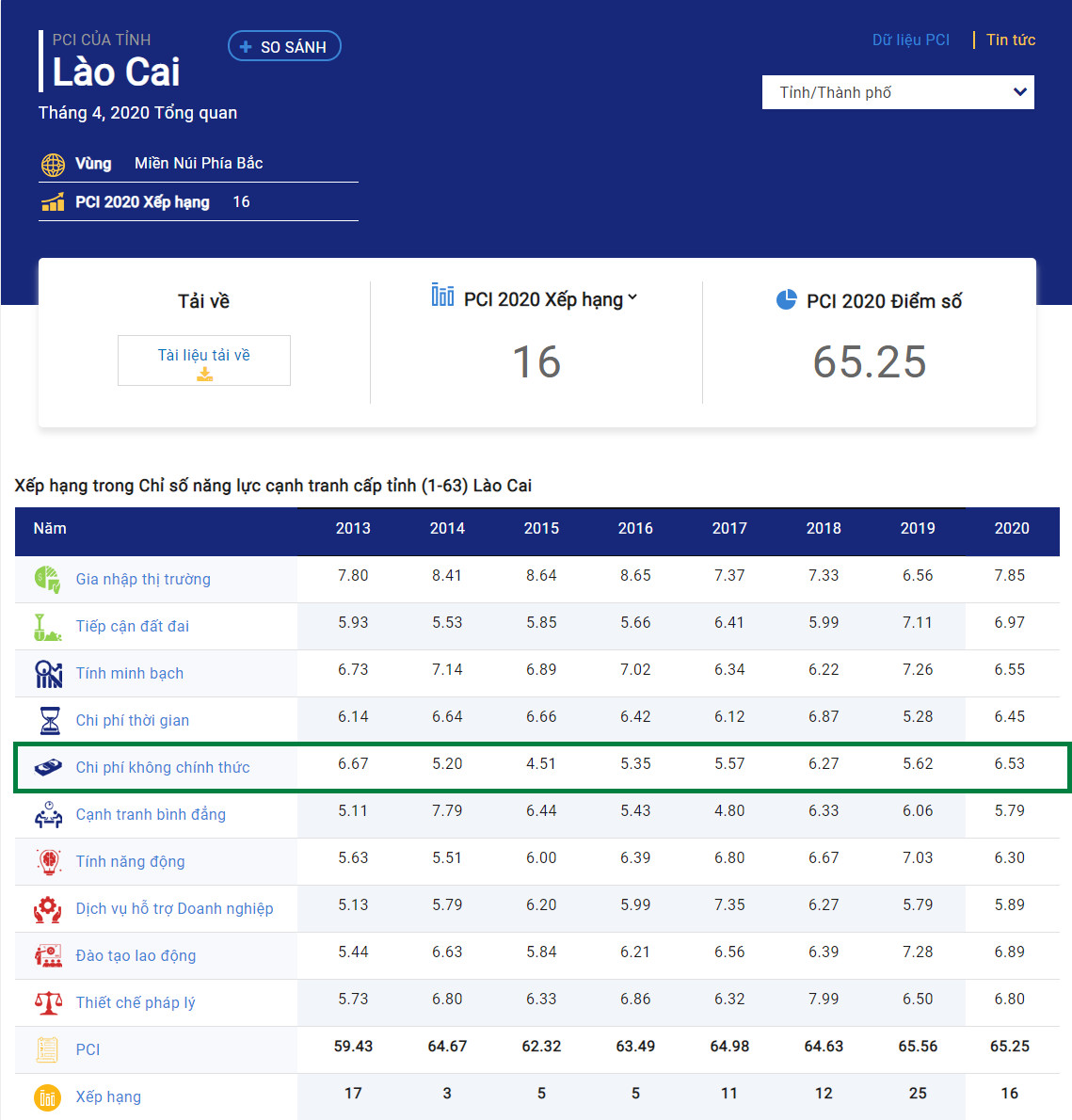Click the Năm column header
This screenshot has width=1072, height=1120.
click(50, 529)
